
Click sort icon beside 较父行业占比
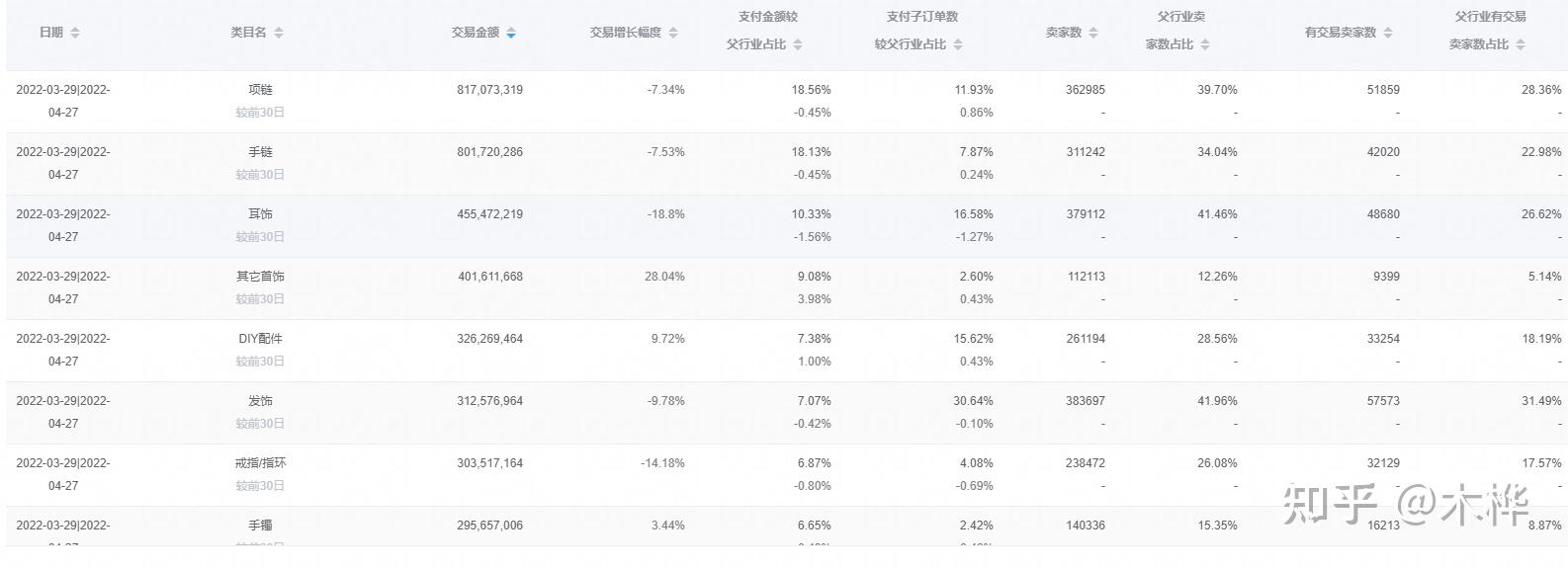958,44
